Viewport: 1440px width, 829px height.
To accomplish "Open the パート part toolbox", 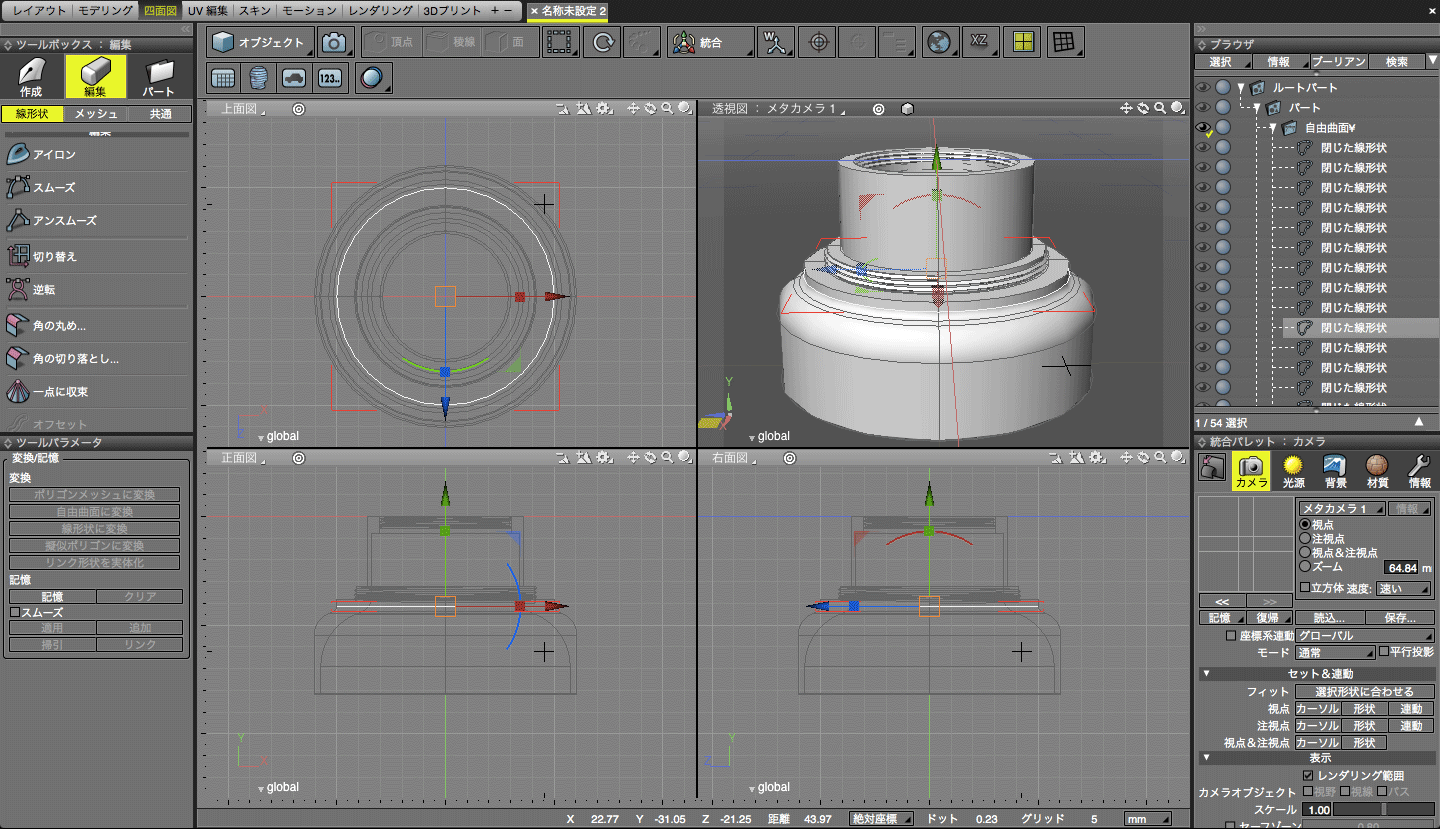I will pyautogui.click(x=159, y=78).
